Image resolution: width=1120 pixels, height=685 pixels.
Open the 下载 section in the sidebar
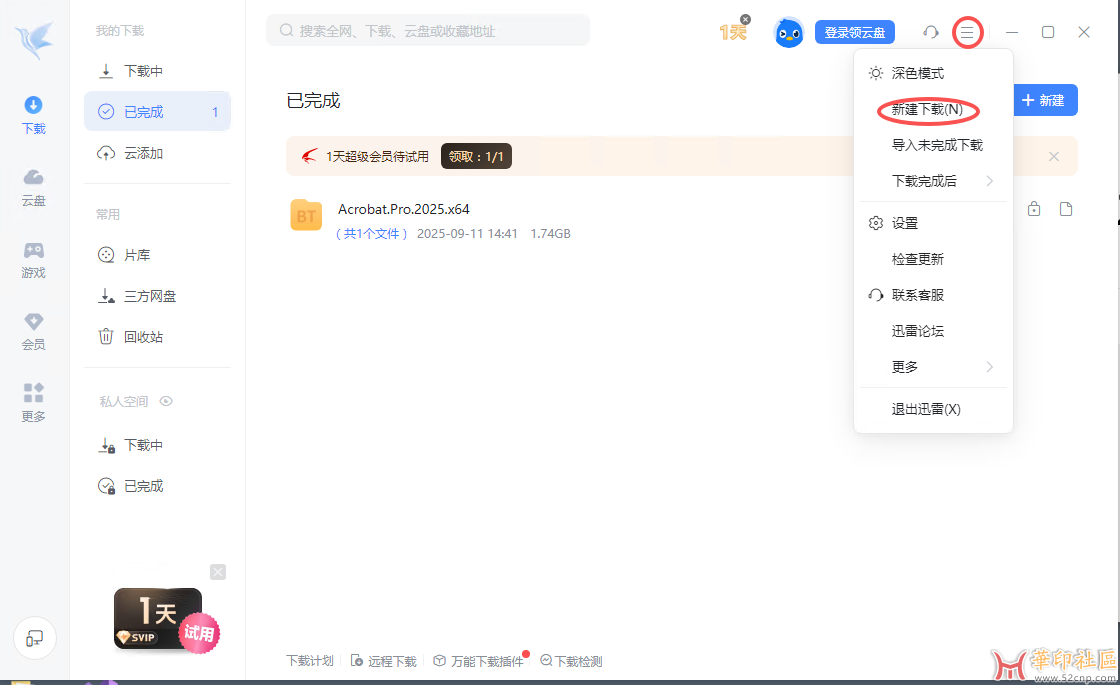pos(34,115)
